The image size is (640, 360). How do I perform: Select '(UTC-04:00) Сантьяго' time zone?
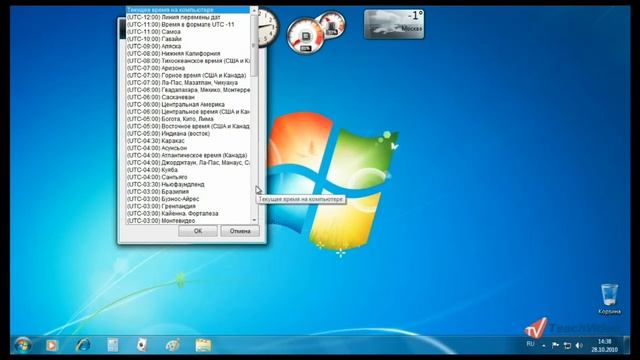(188, 177)
